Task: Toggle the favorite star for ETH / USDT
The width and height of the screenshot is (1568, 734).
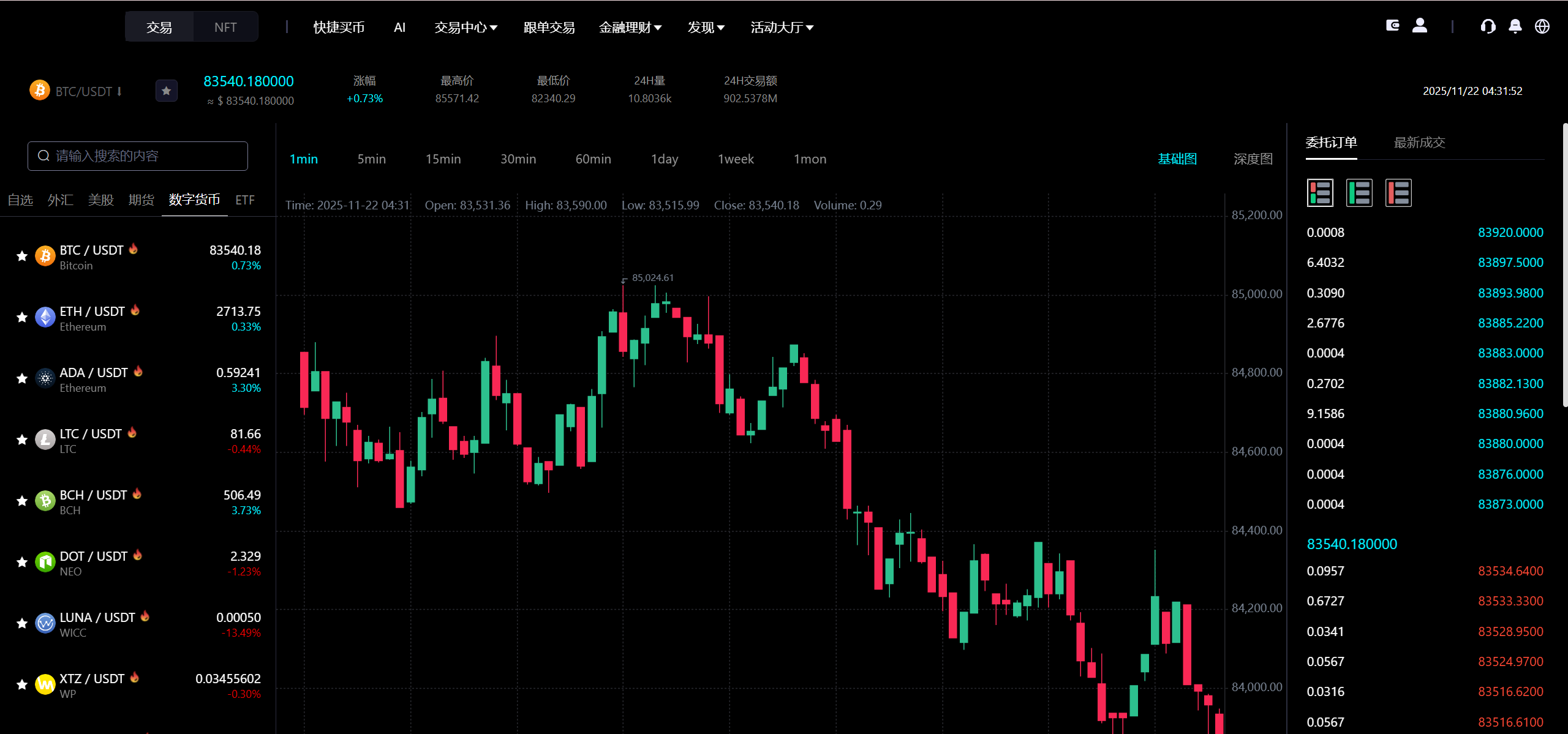Action: (22, 317)
